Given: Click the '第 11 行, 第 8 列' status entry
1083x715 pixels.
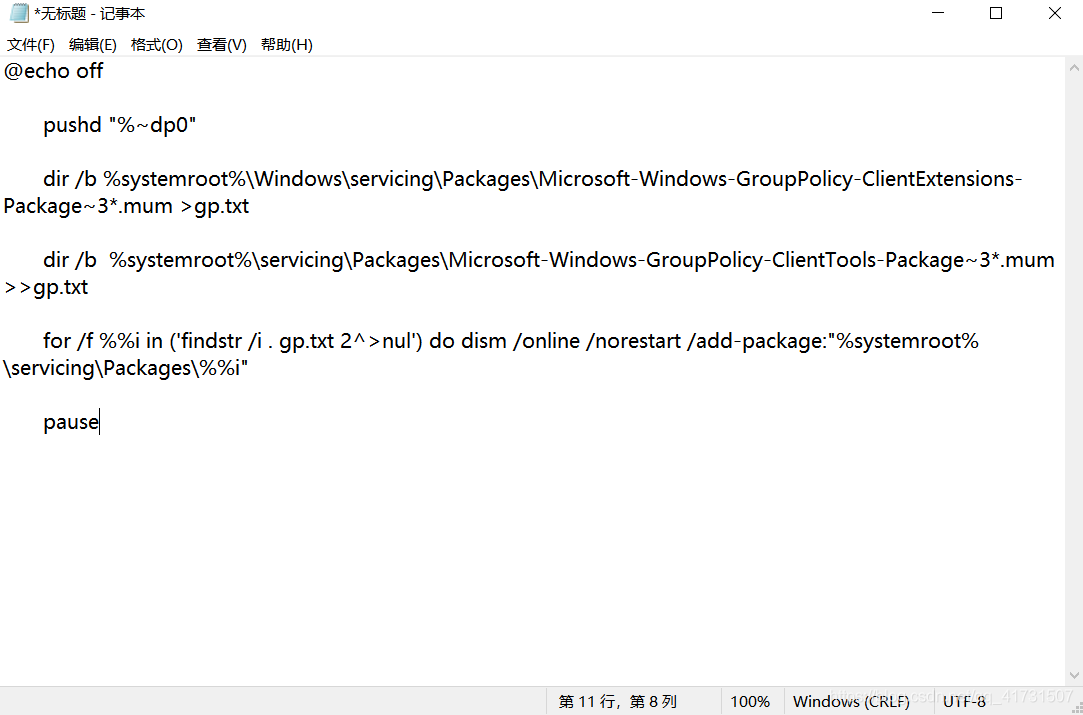Looking at the screenshot, I should pos(617,701).
